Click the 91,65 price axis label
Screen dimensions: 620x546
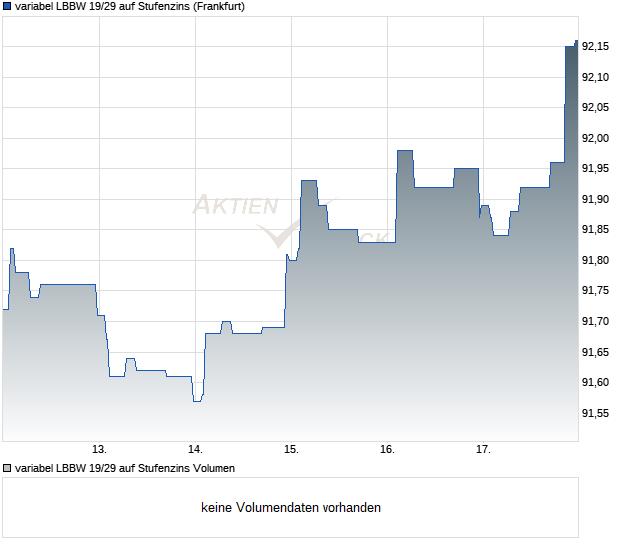pyautogui.click(x=595, y=352)
